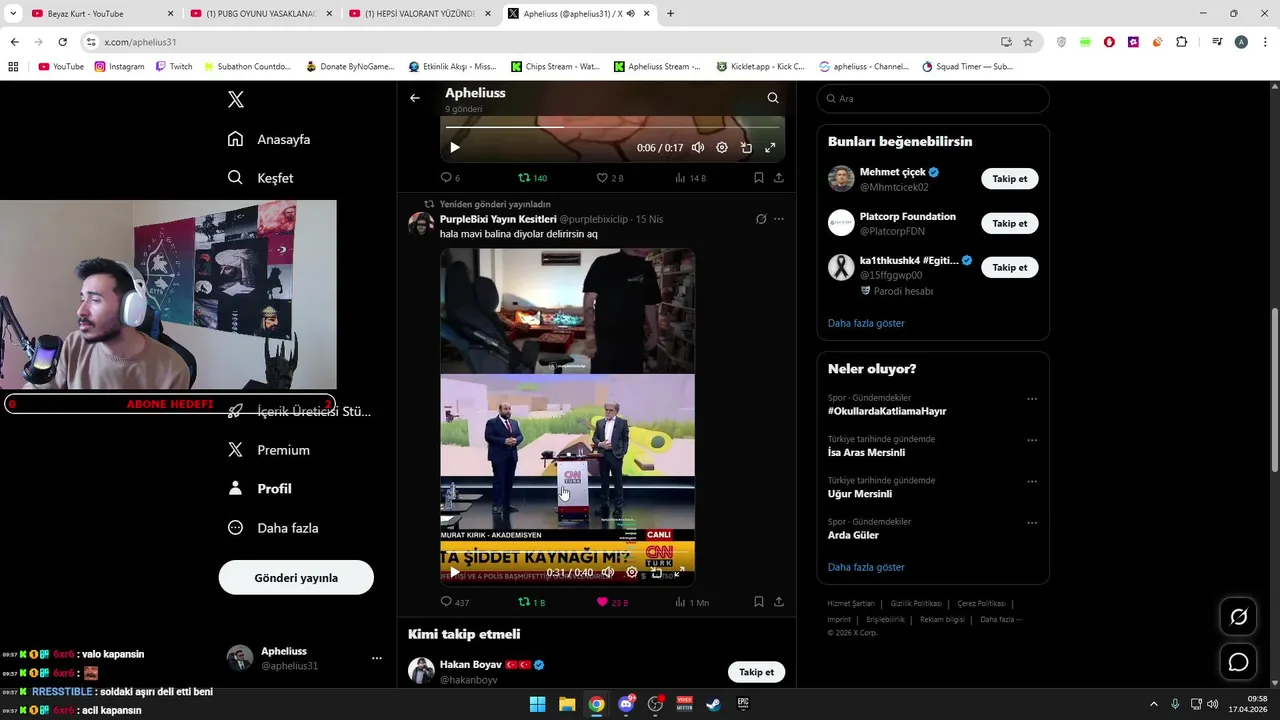Unlike the post with 23 B likes
The height and width of the screenshot is (720, 1280).
(x=612, y=602)
